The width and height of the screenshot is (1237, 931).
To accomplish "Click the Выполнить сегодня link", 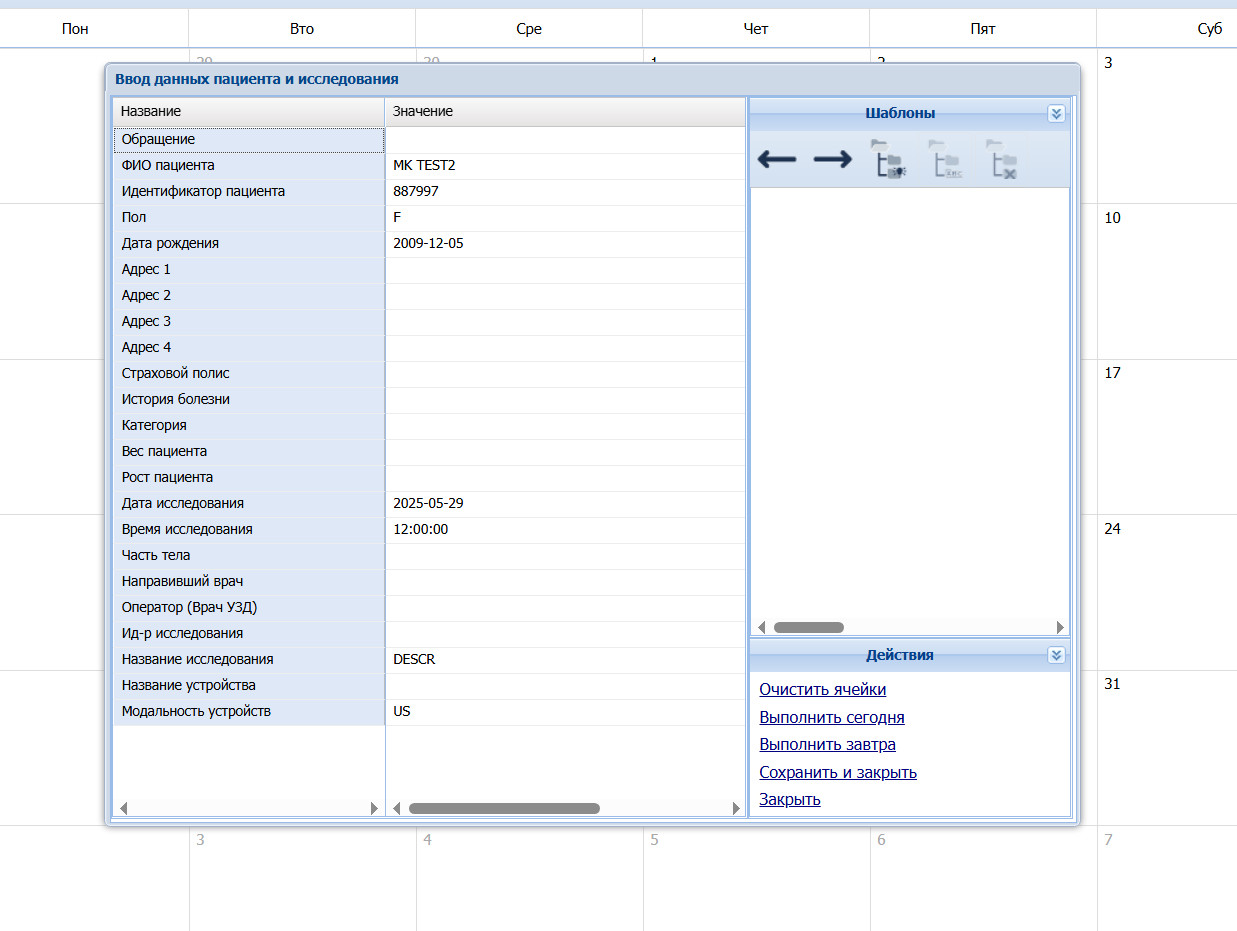I will pos(832,717).
